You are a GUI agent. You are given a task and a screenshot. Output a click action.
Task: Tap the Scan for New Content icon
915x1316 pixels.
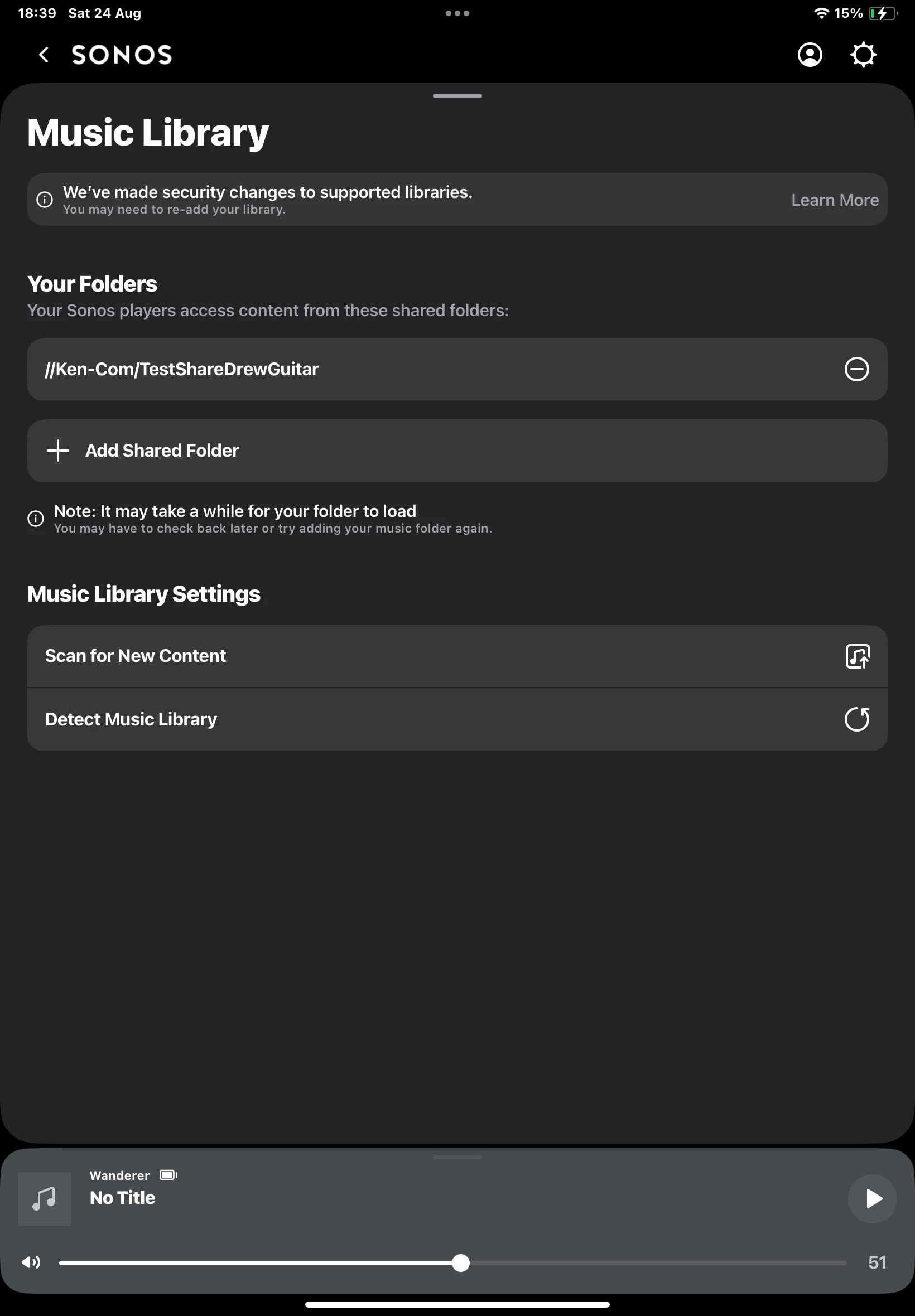[857, 656]
